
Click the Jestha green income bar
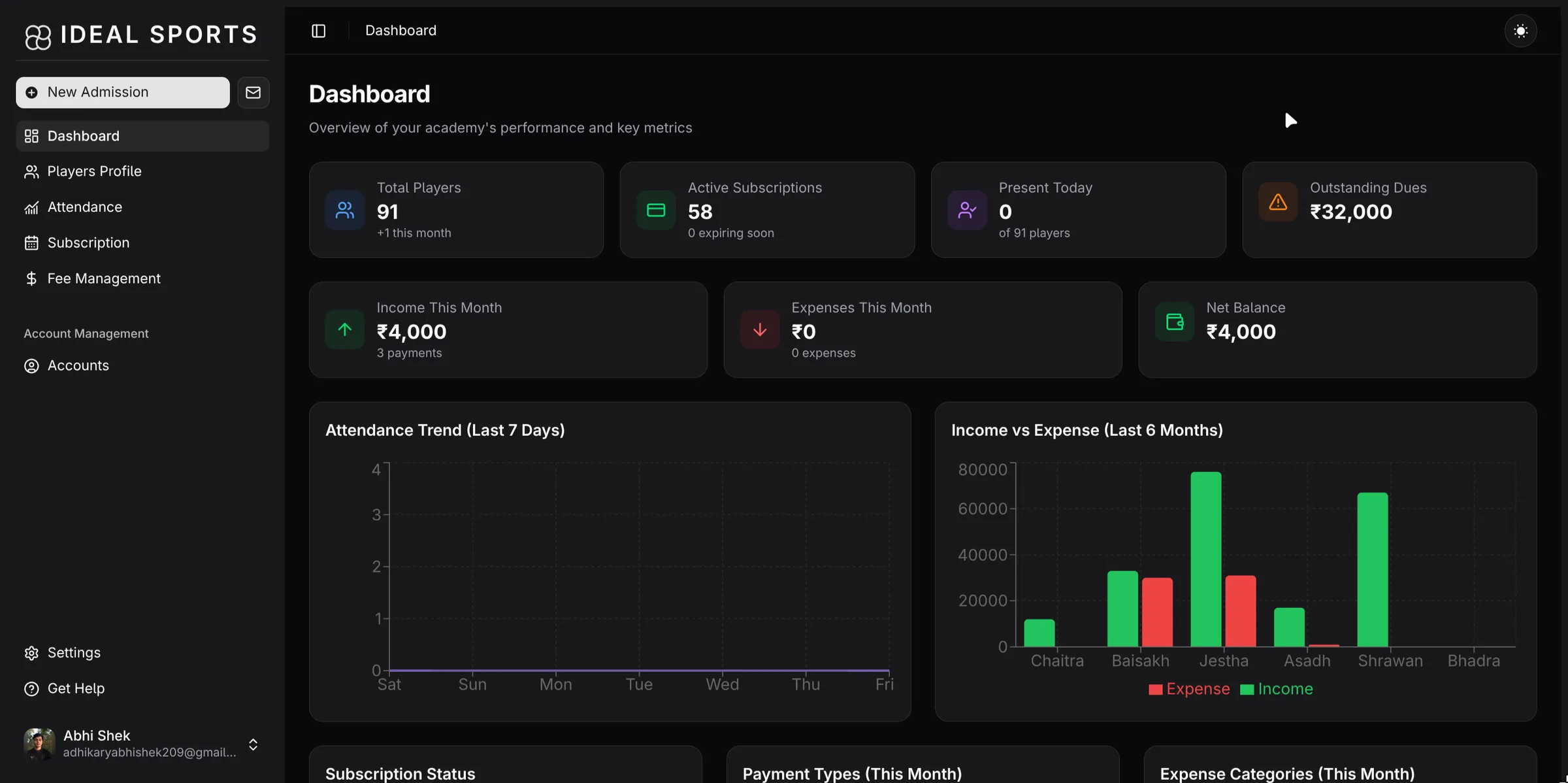point(1206,559)
